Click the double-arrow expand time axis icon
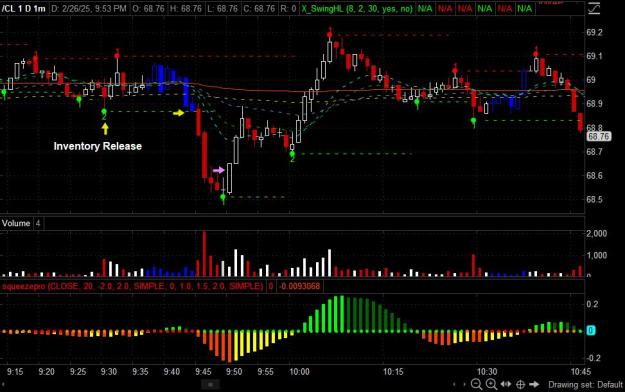This screenshot has width=625, height=392. coord(506,384)
